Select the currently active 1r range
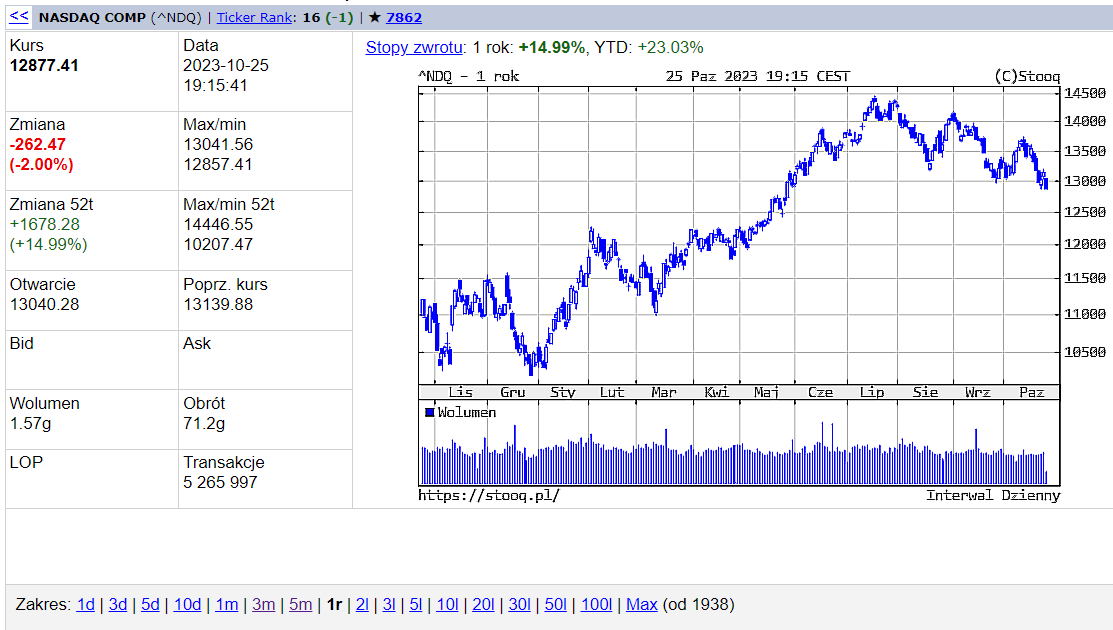This screenshot has width=1113, height=630. tap(334, 604)
